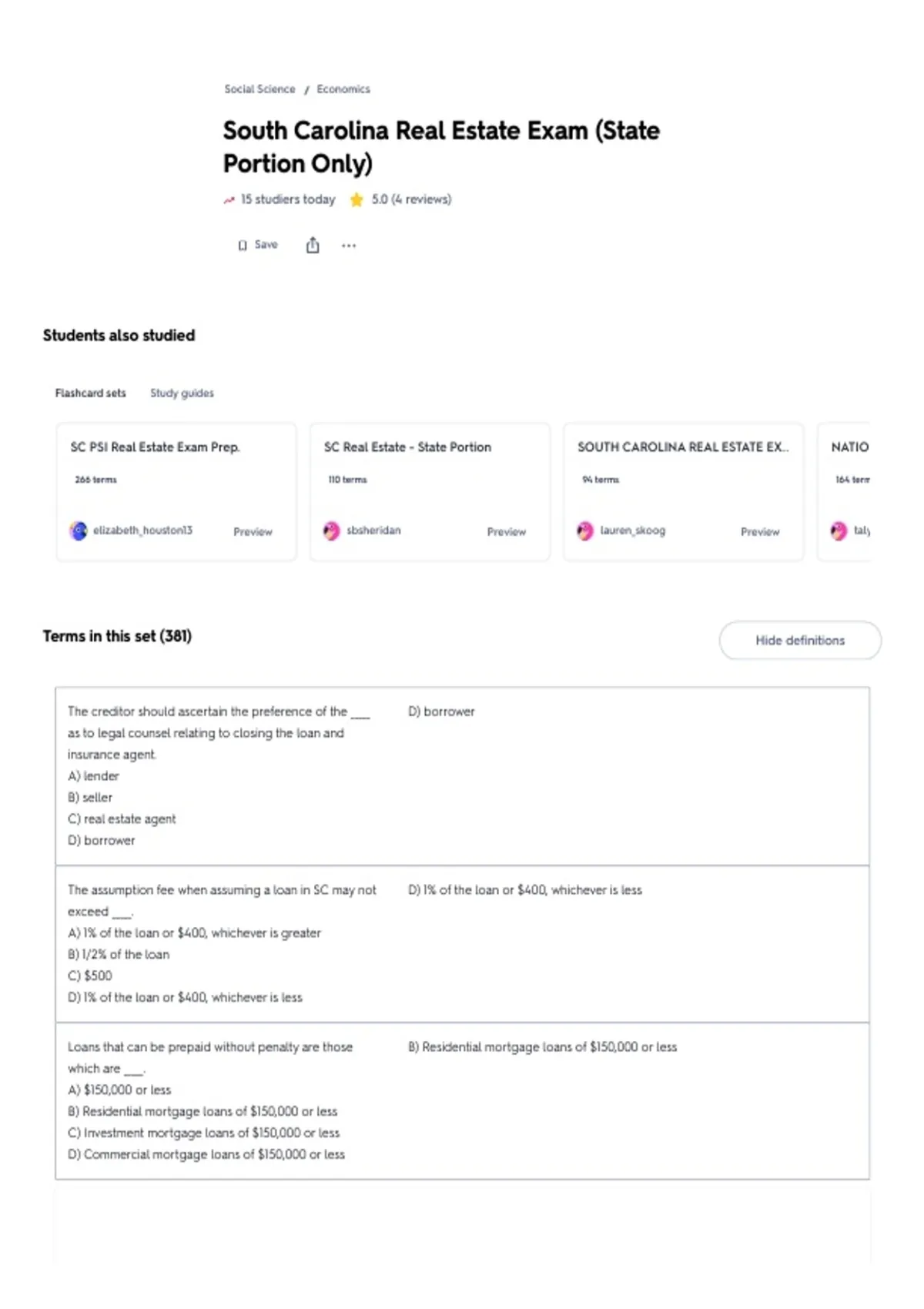
Task: Open the three-dot more options menu
Action: coord(349,246)
